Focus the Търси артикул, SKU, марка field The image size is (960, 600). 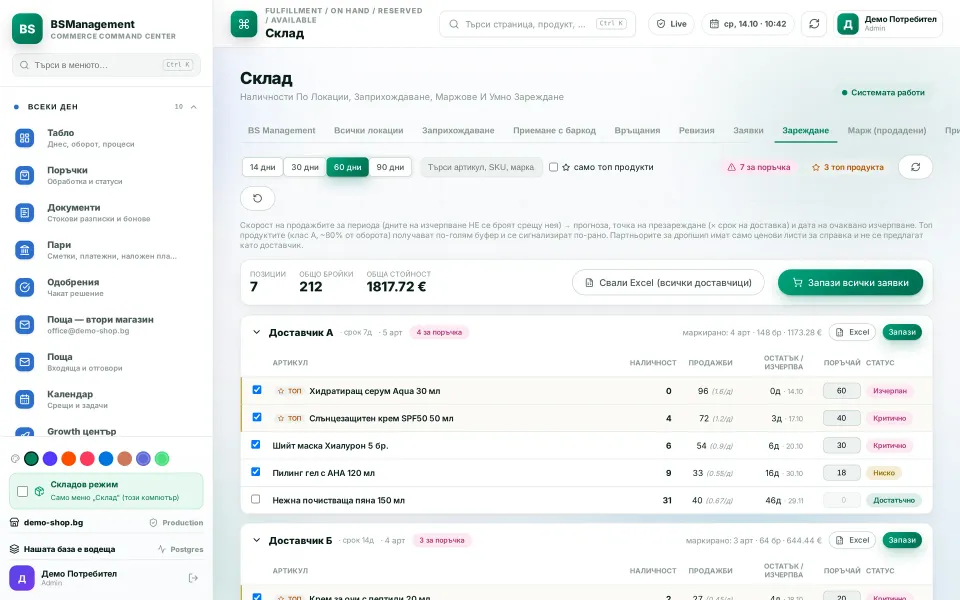(481, 167)
